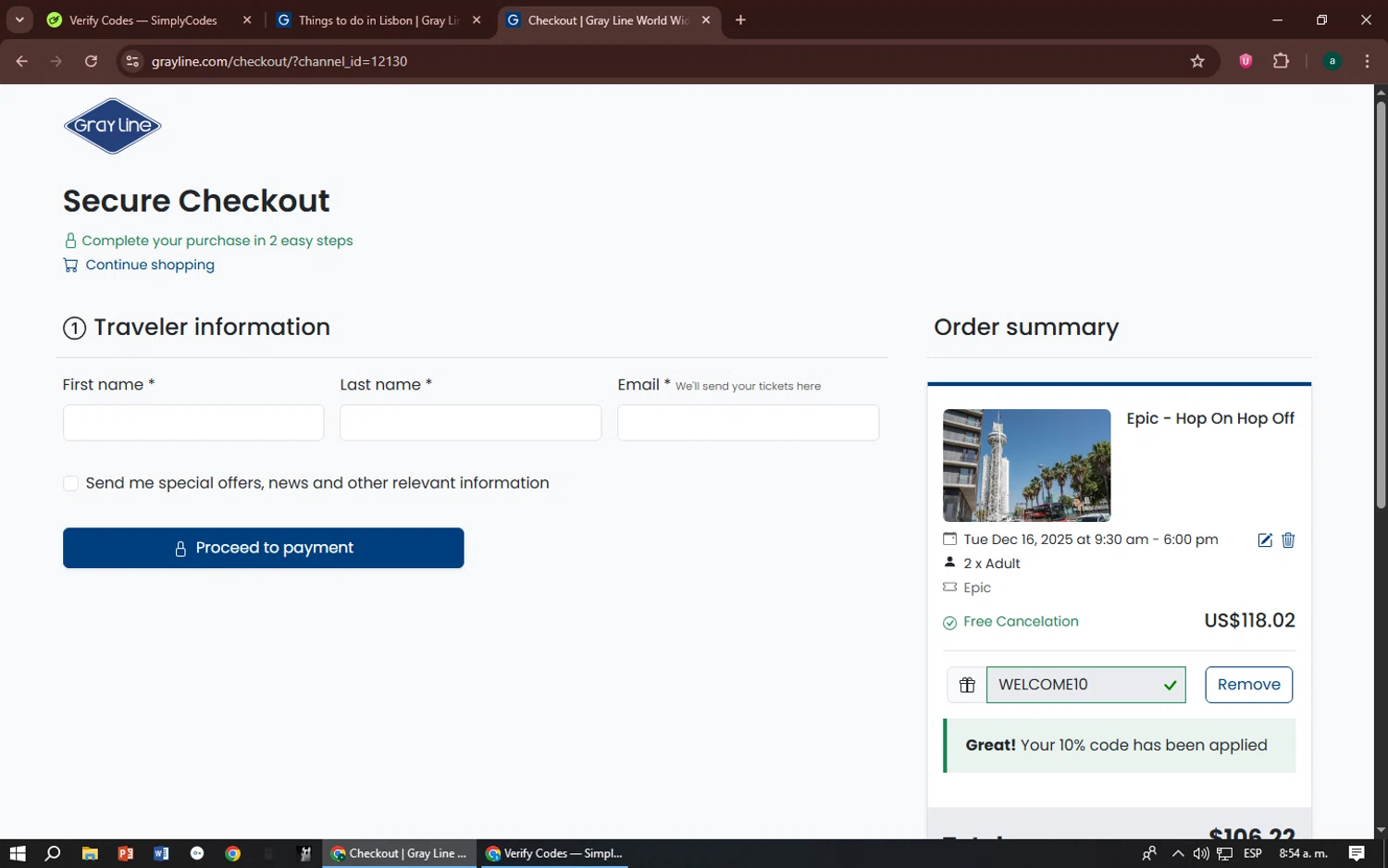Image resolution: width=1388 pixels, height=868 pixels.
Task: Open the Chrome profile avatar
Action: 1332,61
